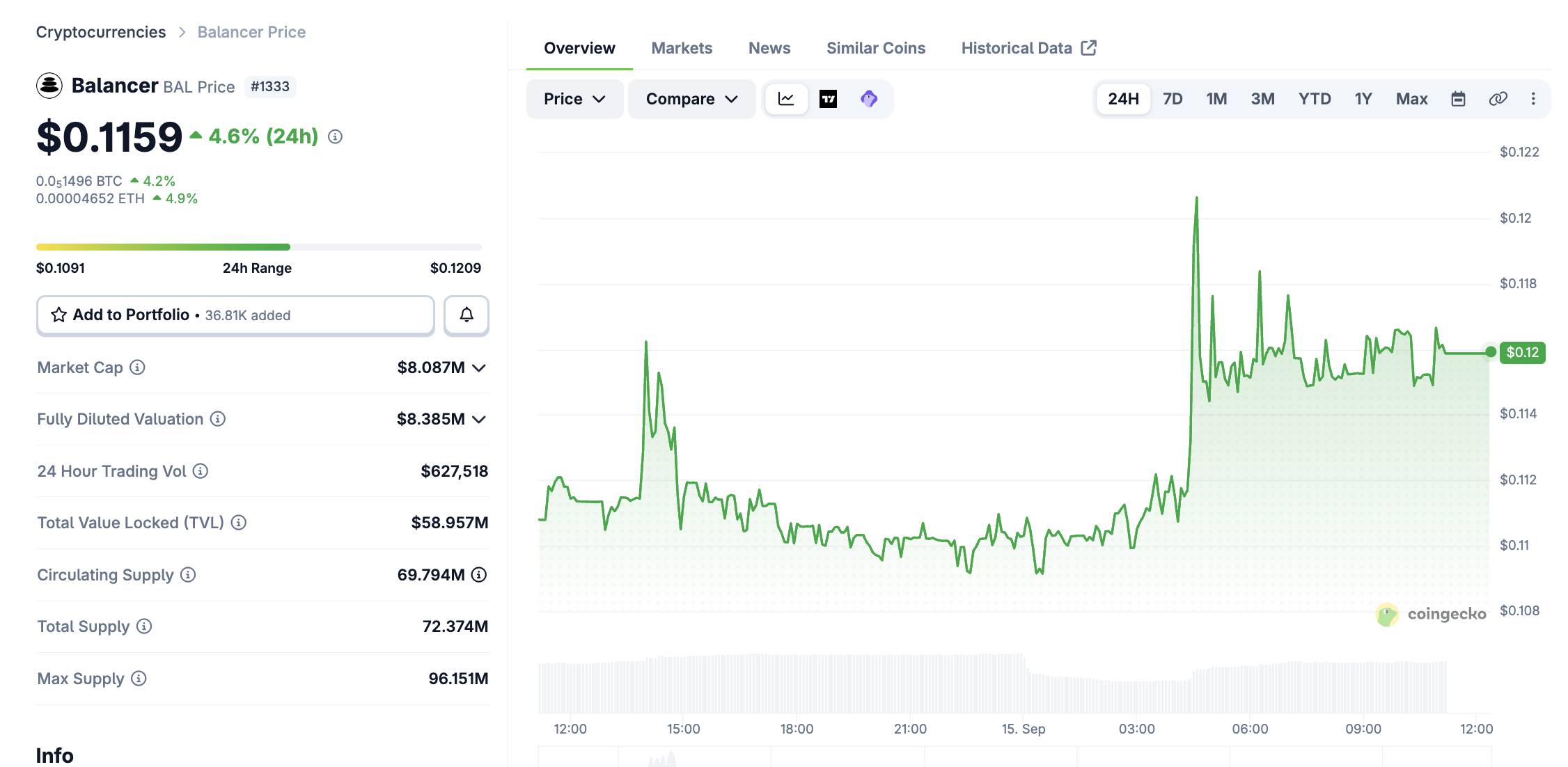Click the 24h Range progress bar
The image size is (1568, 767).
[x=259, y=247]
